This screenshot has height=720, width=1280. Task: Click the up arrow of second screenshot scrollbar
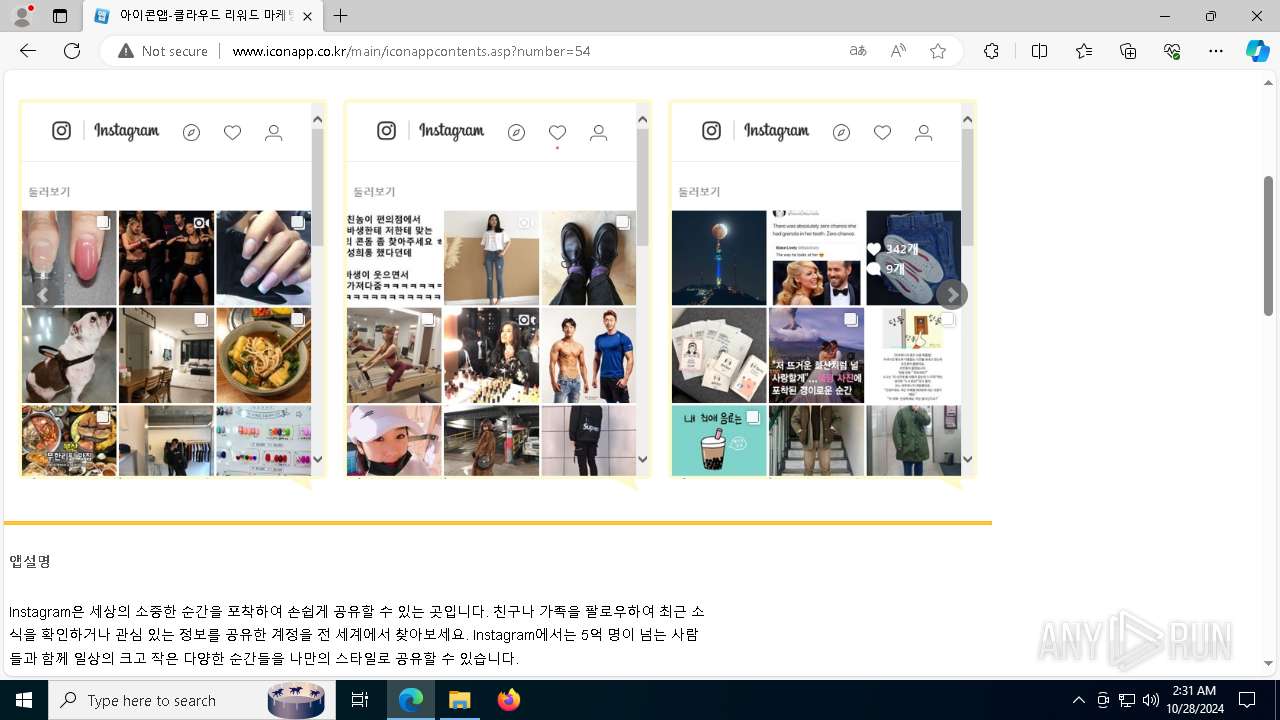point(643,119)
